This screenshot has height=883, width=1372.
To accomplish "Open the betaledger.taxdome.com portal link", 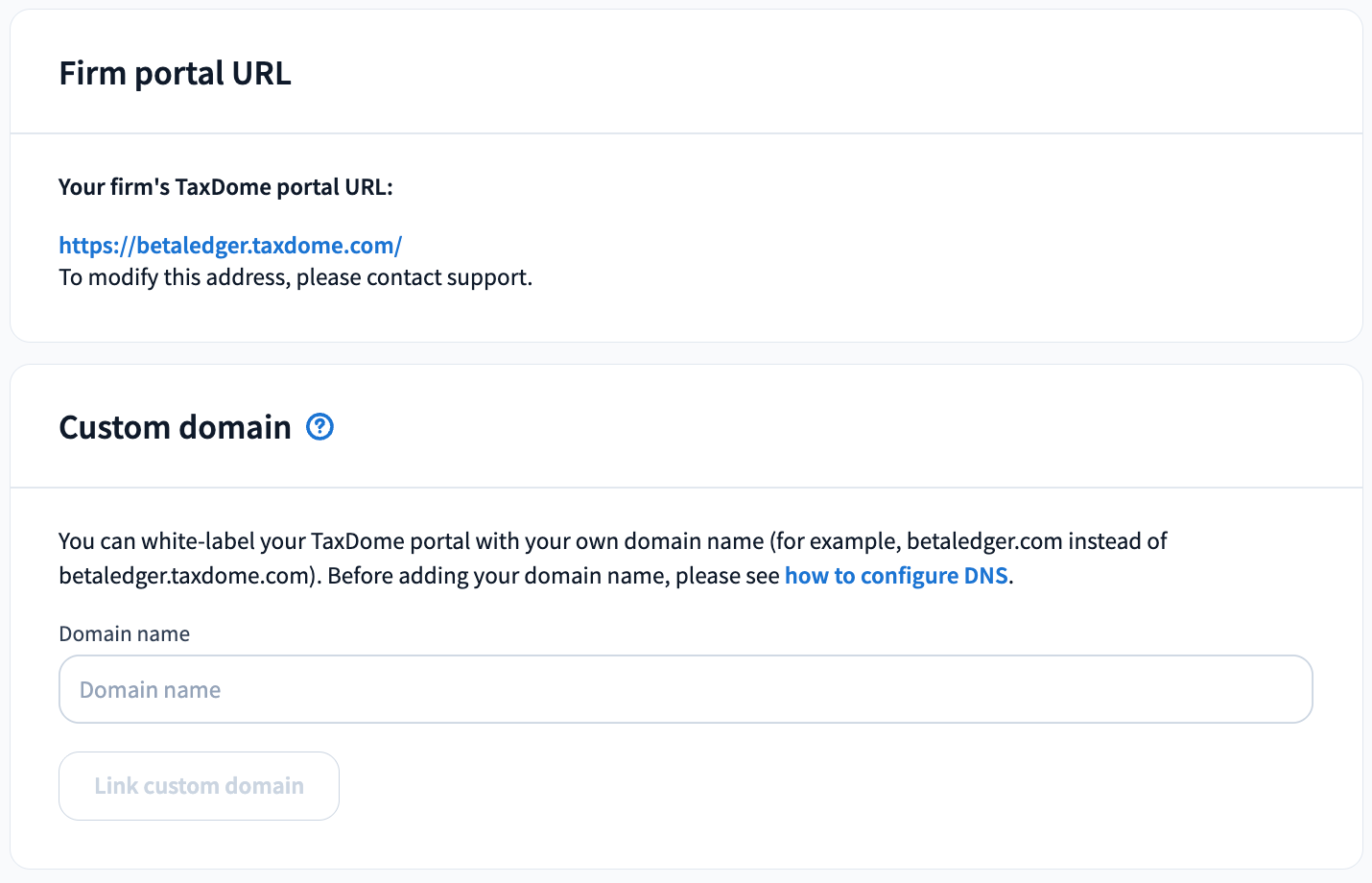I will pos(230,245).
